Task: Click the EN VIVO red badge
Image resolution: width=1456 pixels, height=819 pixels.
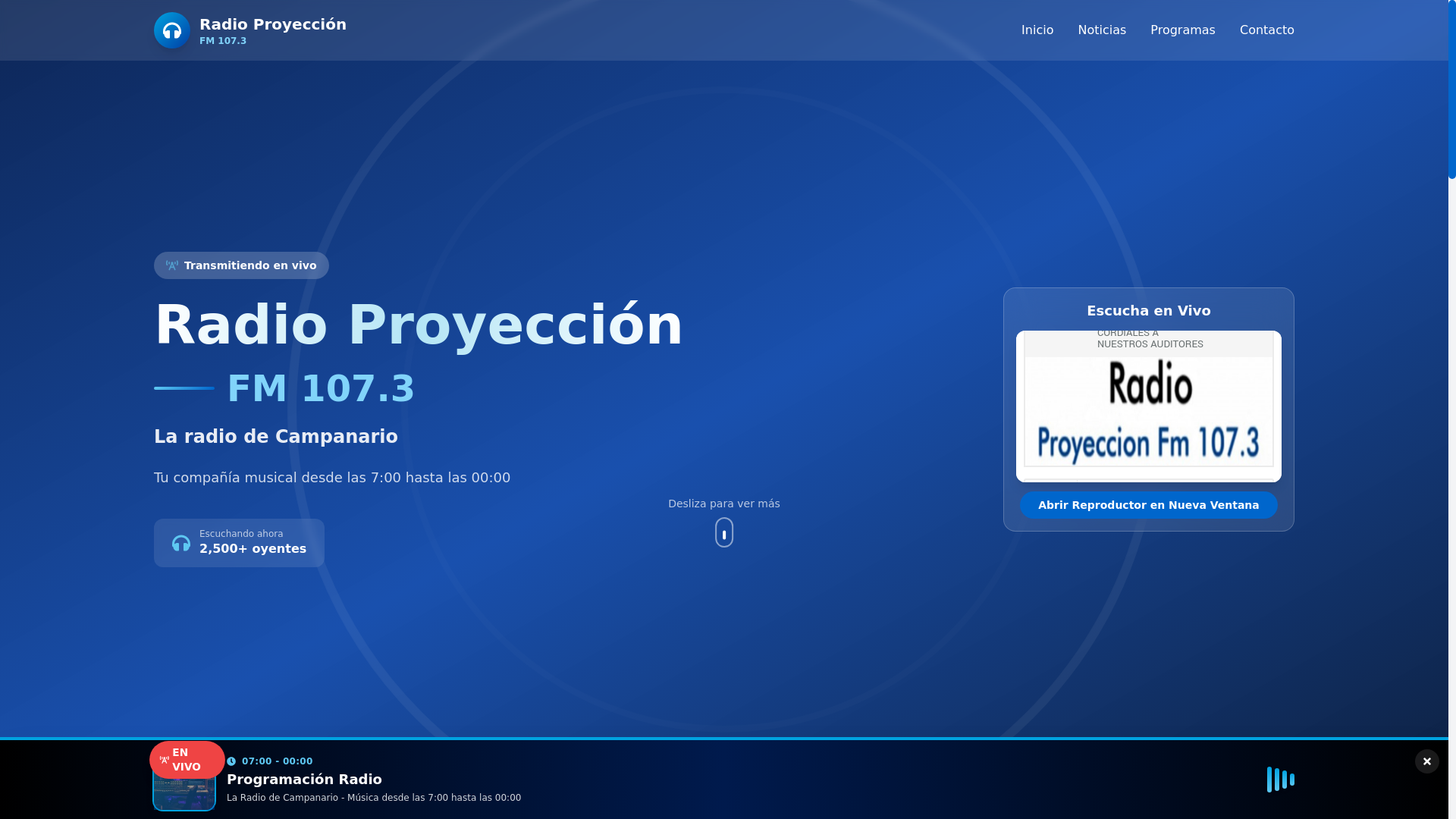Action: (x=187, y=760)
